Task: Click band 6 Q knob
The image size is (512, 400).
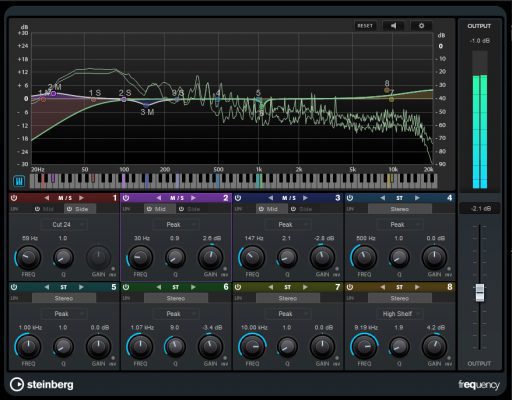Action: [x=175, y=347]
